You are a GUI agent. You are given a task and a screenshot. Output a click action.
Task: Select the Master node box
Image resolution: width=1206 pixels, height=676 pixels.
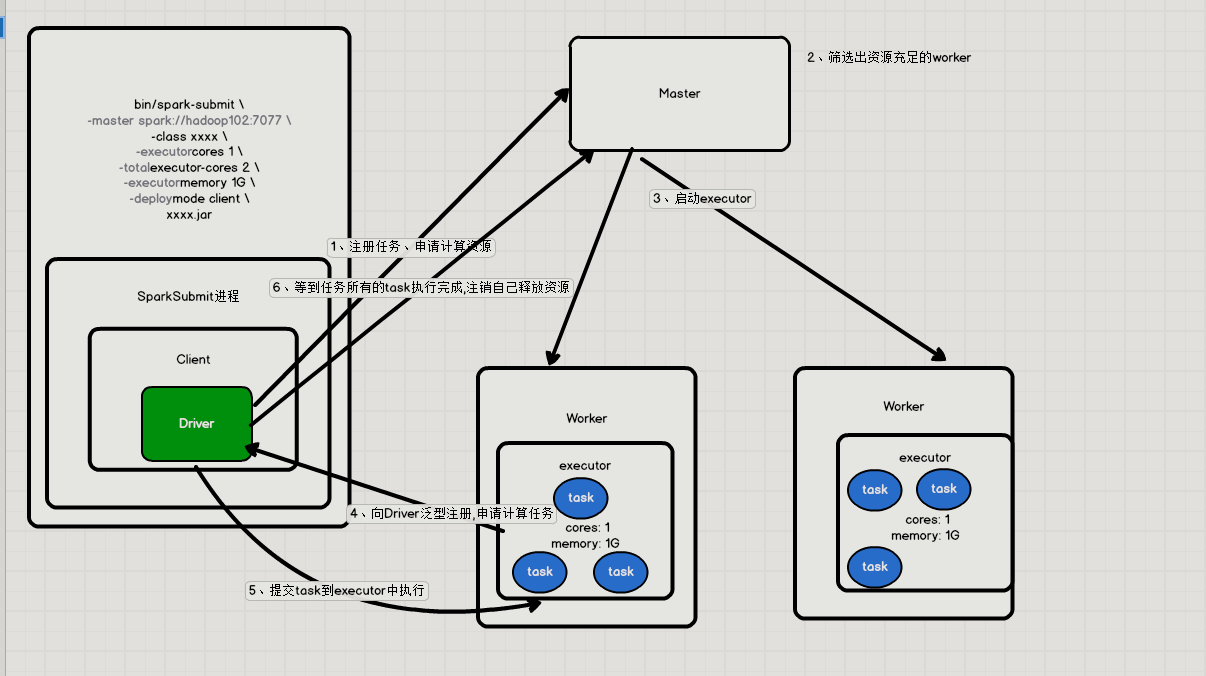680,93
